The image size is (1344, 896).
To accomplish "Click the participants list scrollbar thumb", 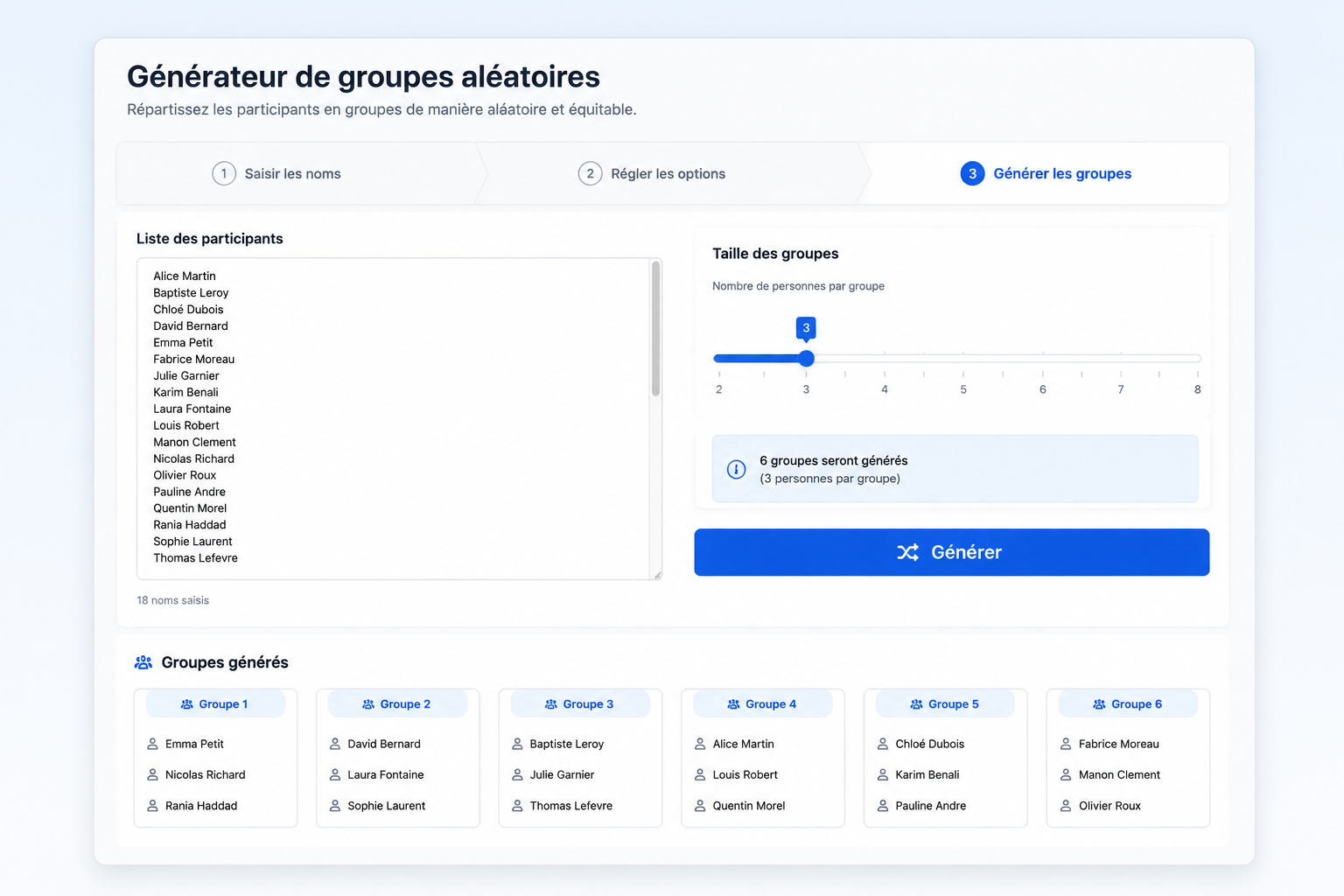I will point(655,329).
